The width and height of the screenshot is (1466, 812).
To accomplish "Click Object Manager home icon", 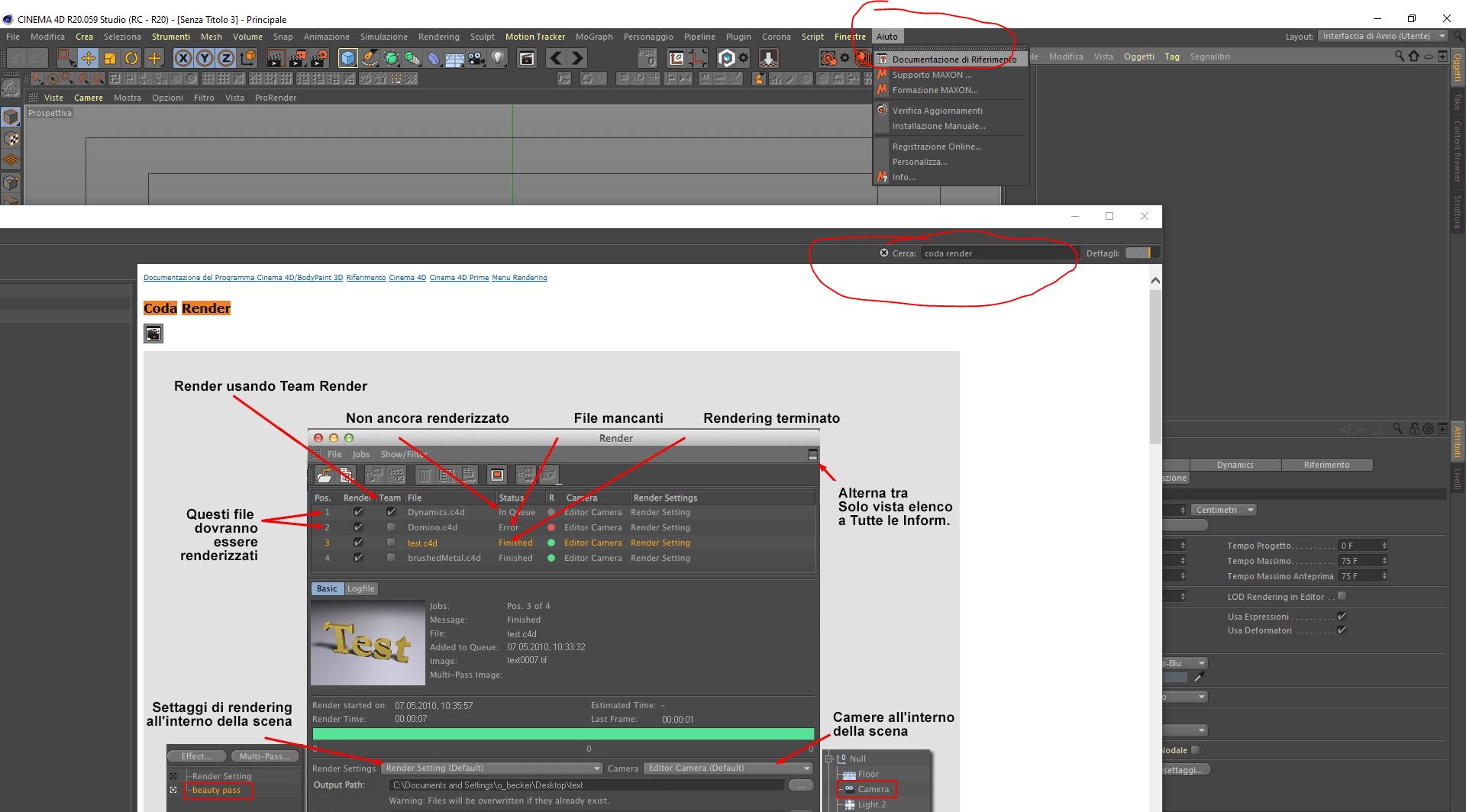I will [x=1413, y=56].
